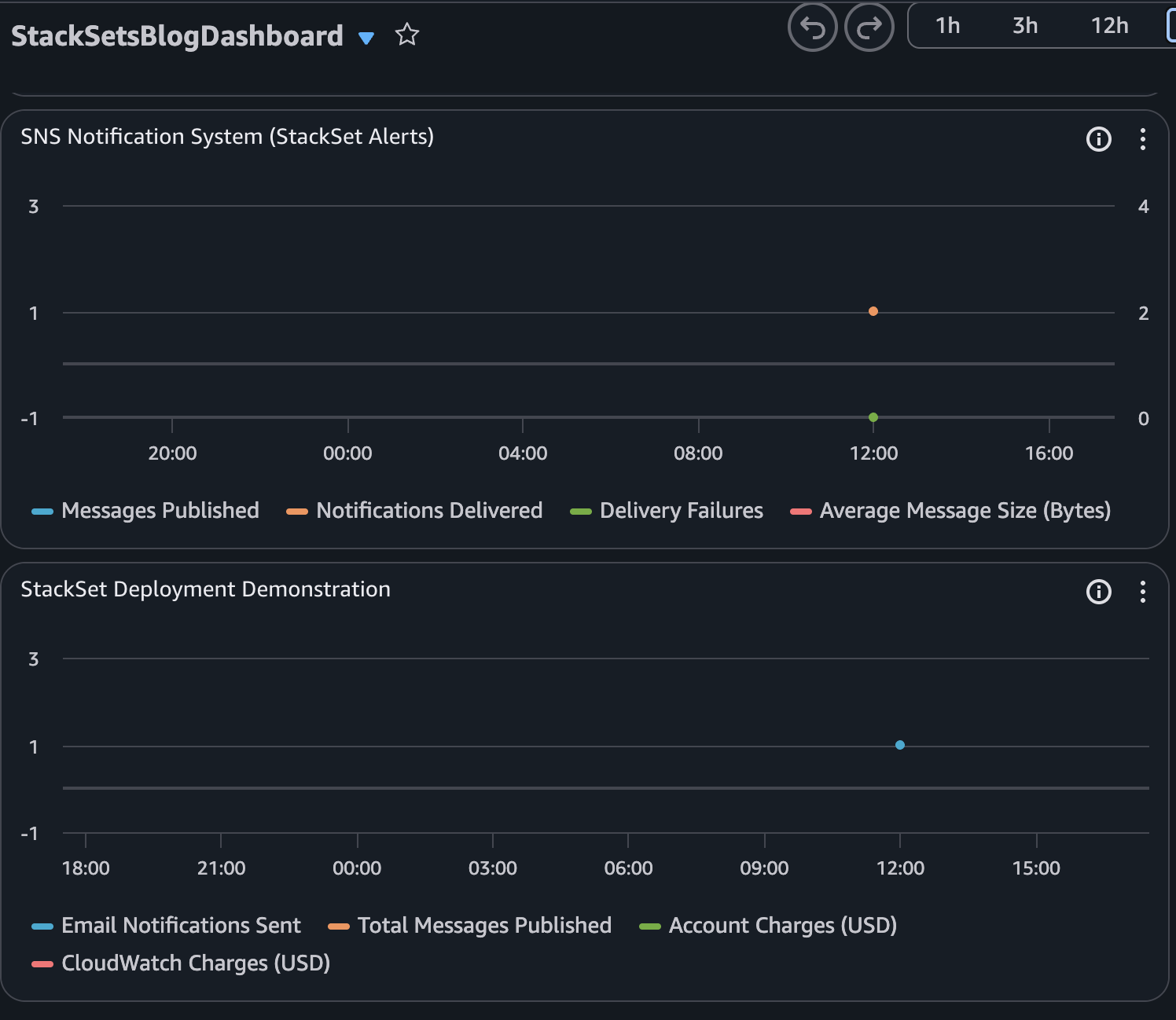Click the star to favorite the dashboard
The height and width of the screenshot is (1020, 1176).
pyautogui.click(x=407, y=35)
